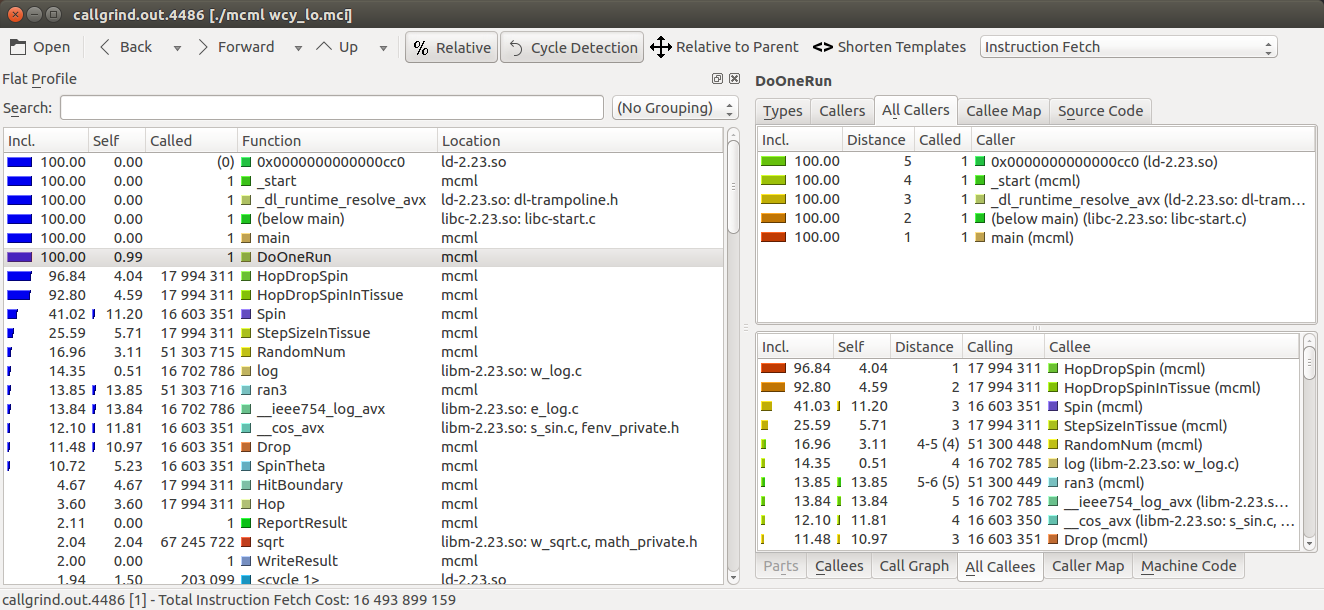
Task: Toggle Cycle Detection
Action: coord(571,46)
